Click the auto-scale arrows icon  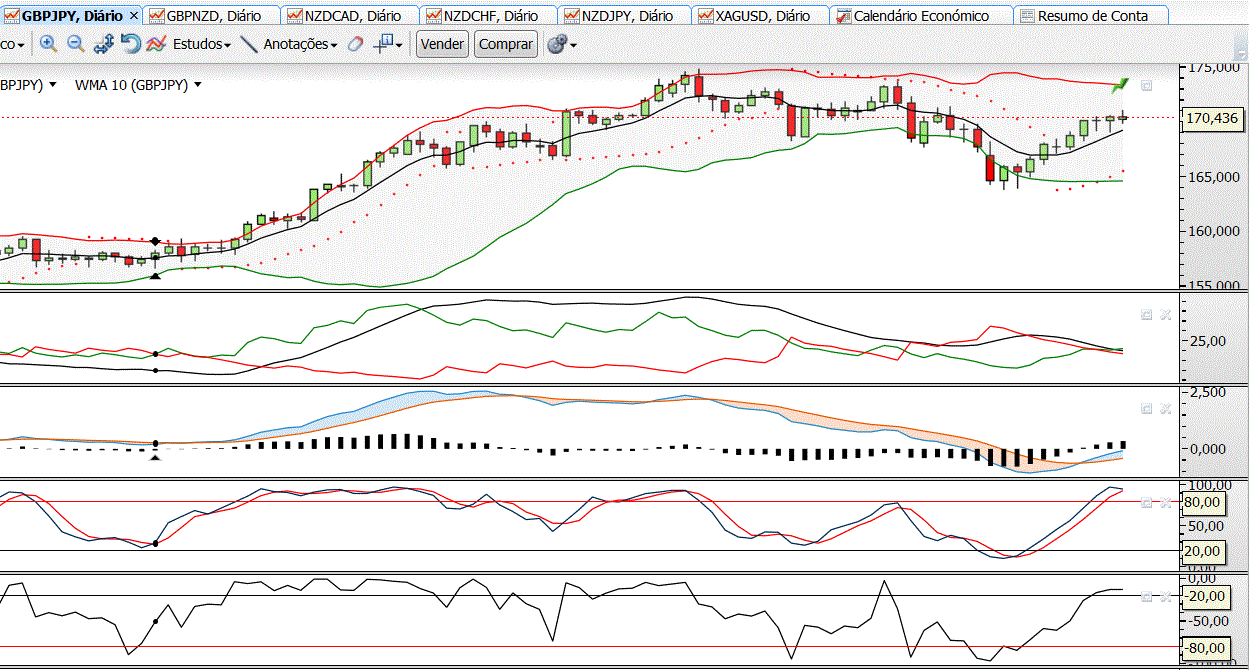point(104,44)
